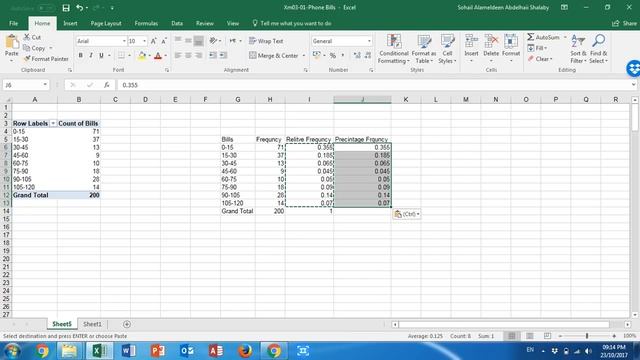Open Cell Styles gallery
The width and height of the screenshot is (640, 360).
447,49
